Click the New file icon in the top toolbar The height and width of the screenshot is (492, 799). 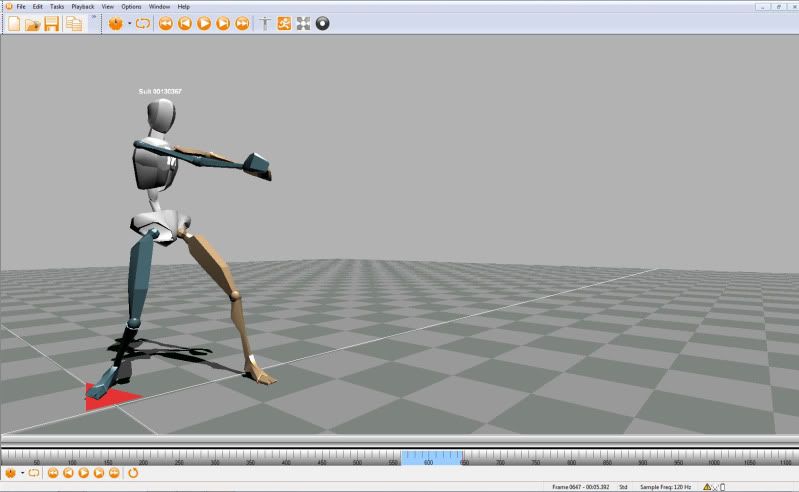pyautogui.click(x=14, y=23)
